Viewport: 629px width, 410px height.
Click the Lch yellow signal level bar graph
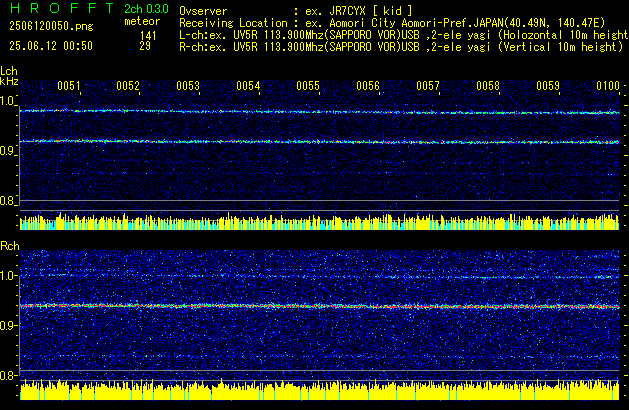pyautogui.click(x=319, y=221)
